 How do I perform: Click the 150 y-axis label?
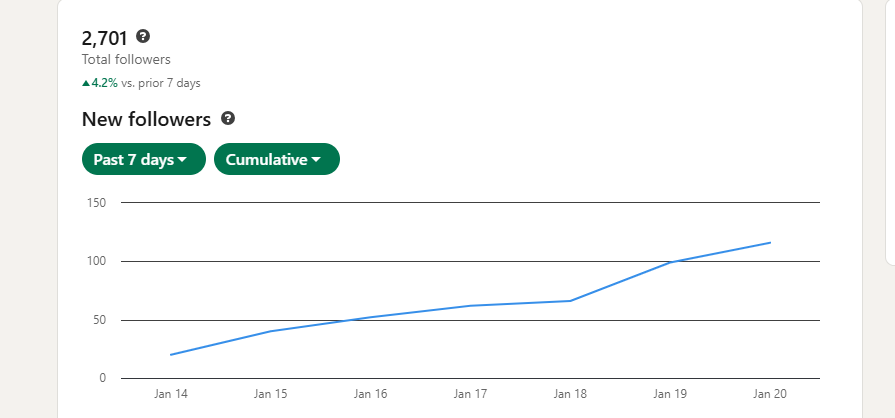point(97,203)
